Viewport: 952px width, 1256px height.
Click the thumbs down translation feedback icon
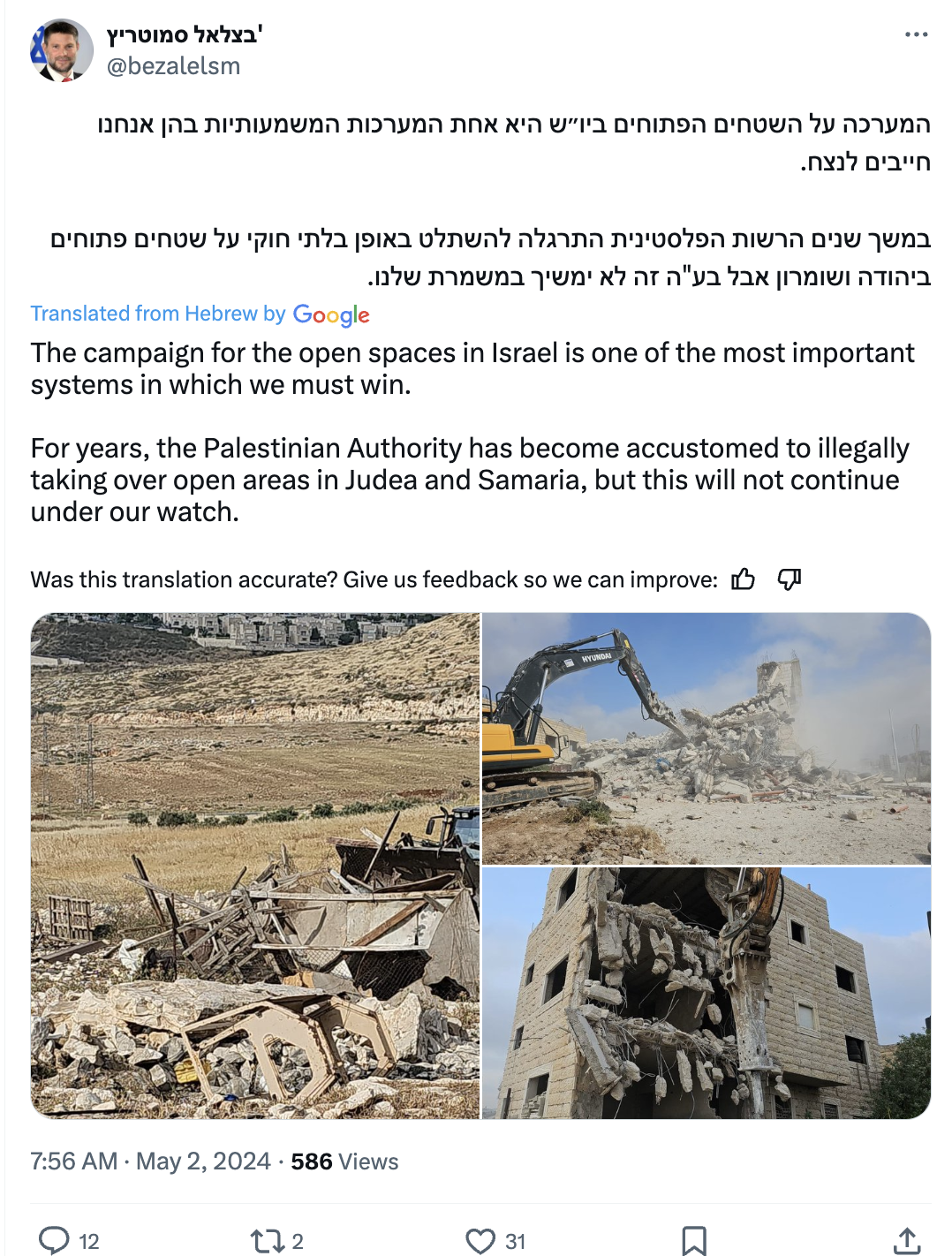pyautogui.click(x=789, y=579)
